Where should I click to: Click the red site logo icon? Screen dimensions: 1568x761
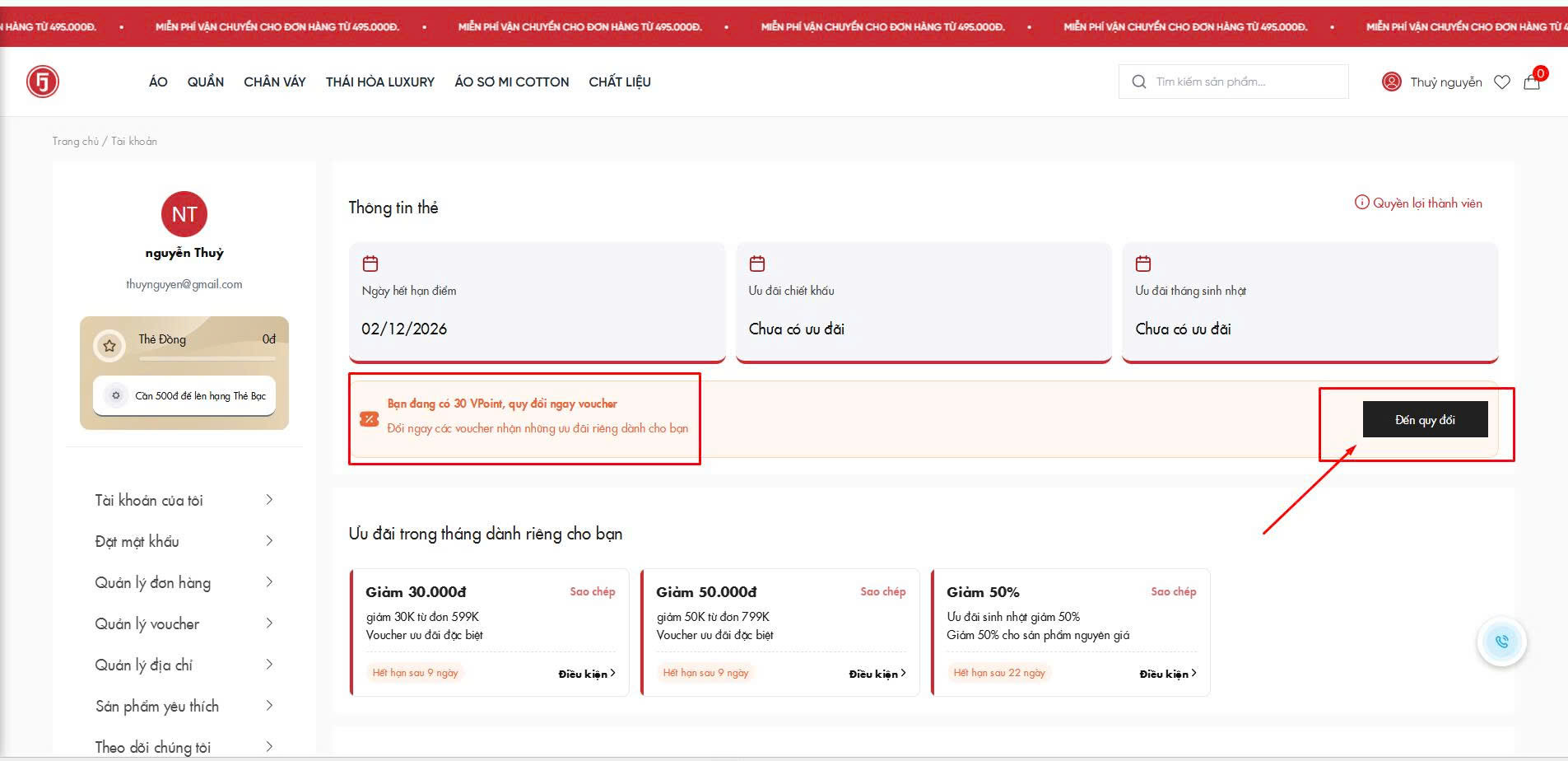pyautogui.click(x=43, y=82)
